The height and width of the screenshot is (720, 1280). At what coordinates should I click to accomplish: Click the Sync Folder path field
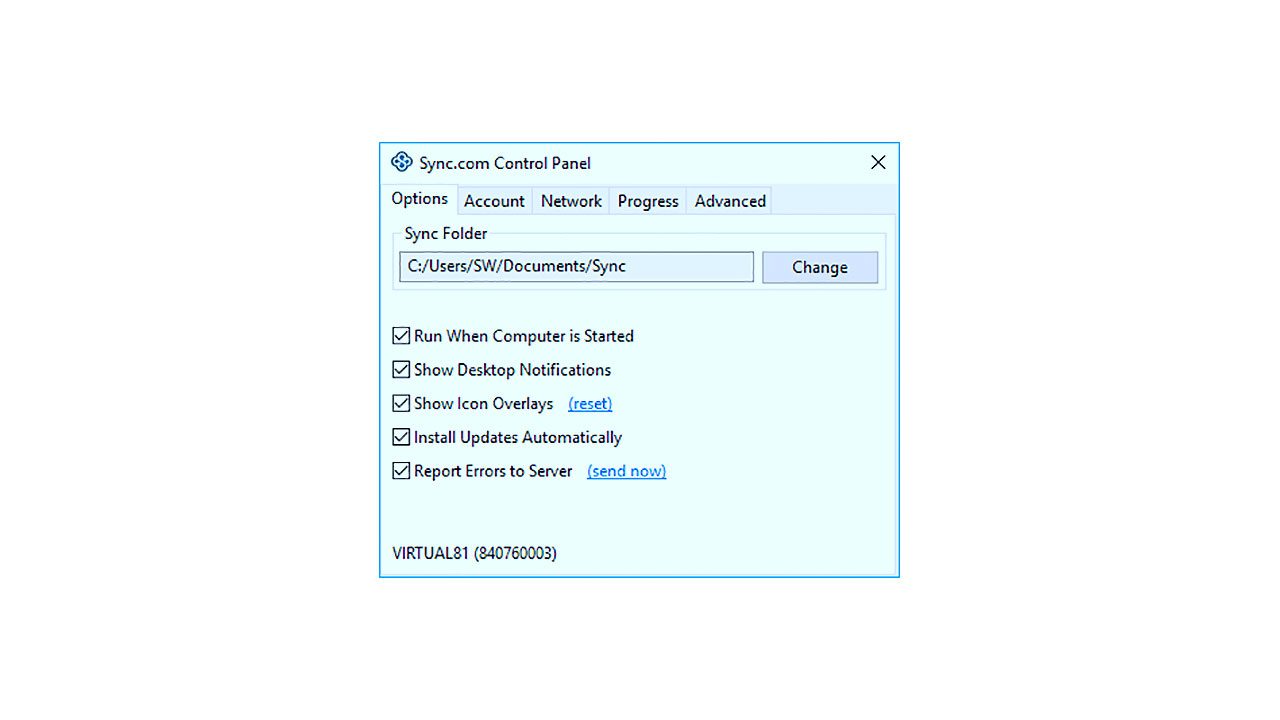(577, 267)
